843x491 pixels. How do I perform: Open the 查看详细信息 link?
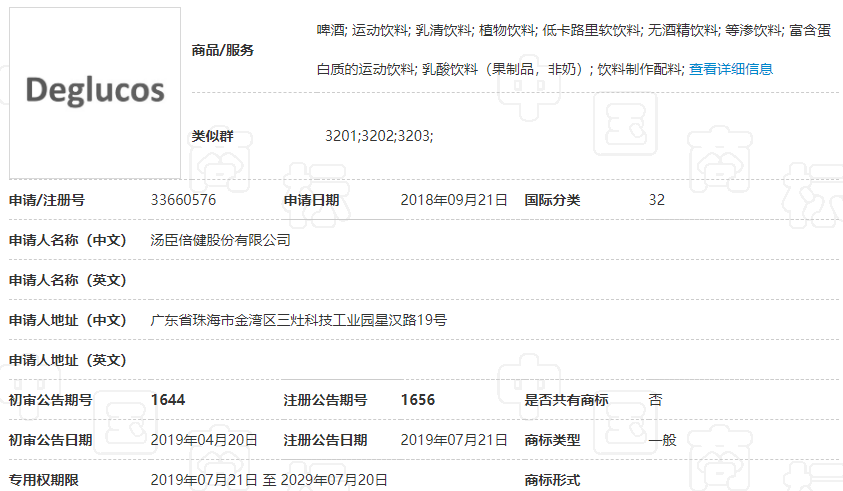[731, 69]
